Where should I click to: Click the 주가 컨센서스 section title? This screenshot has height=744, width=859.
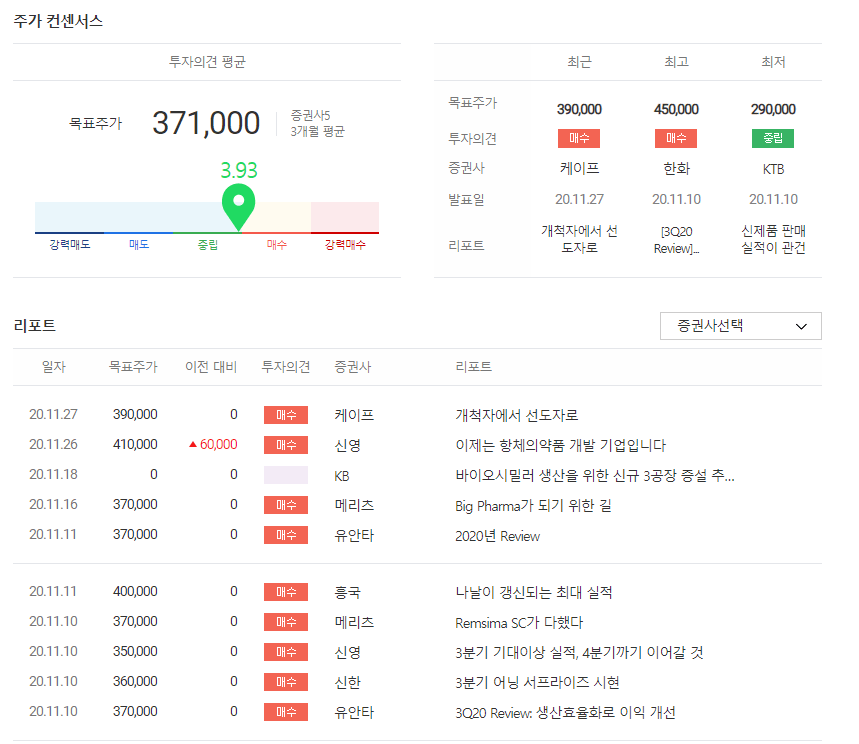tap(58, 21)
